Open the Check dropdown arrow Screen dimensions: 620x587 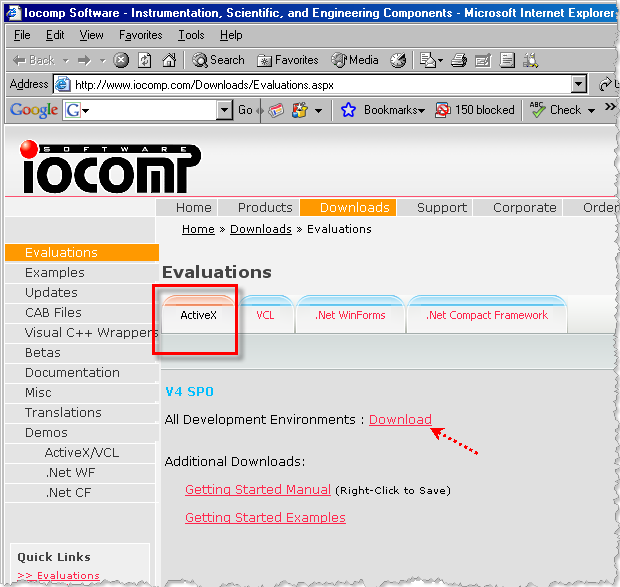click(x=592, y=111)
